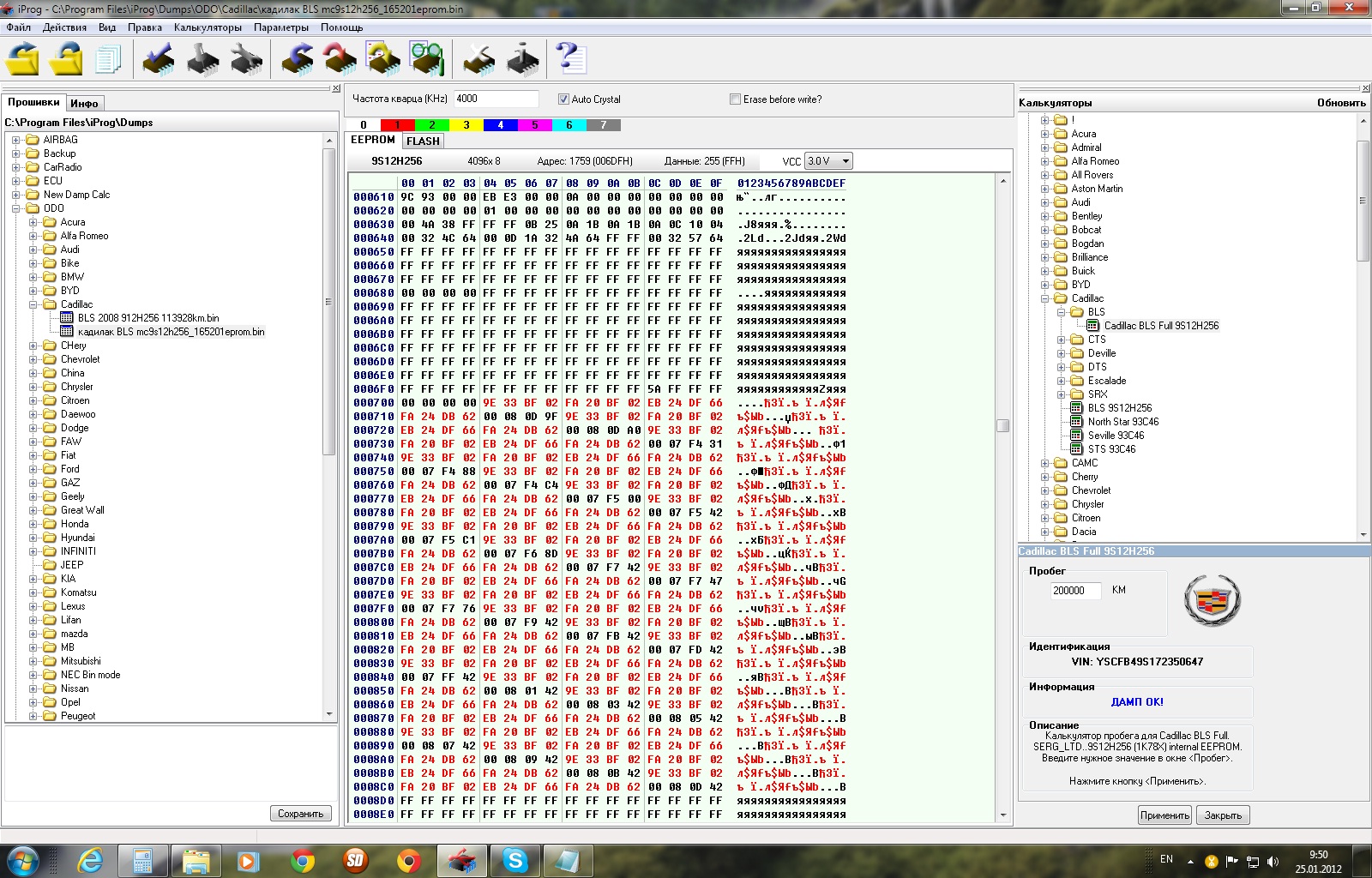Verify the chip with green glasses icon

(426, 58)
